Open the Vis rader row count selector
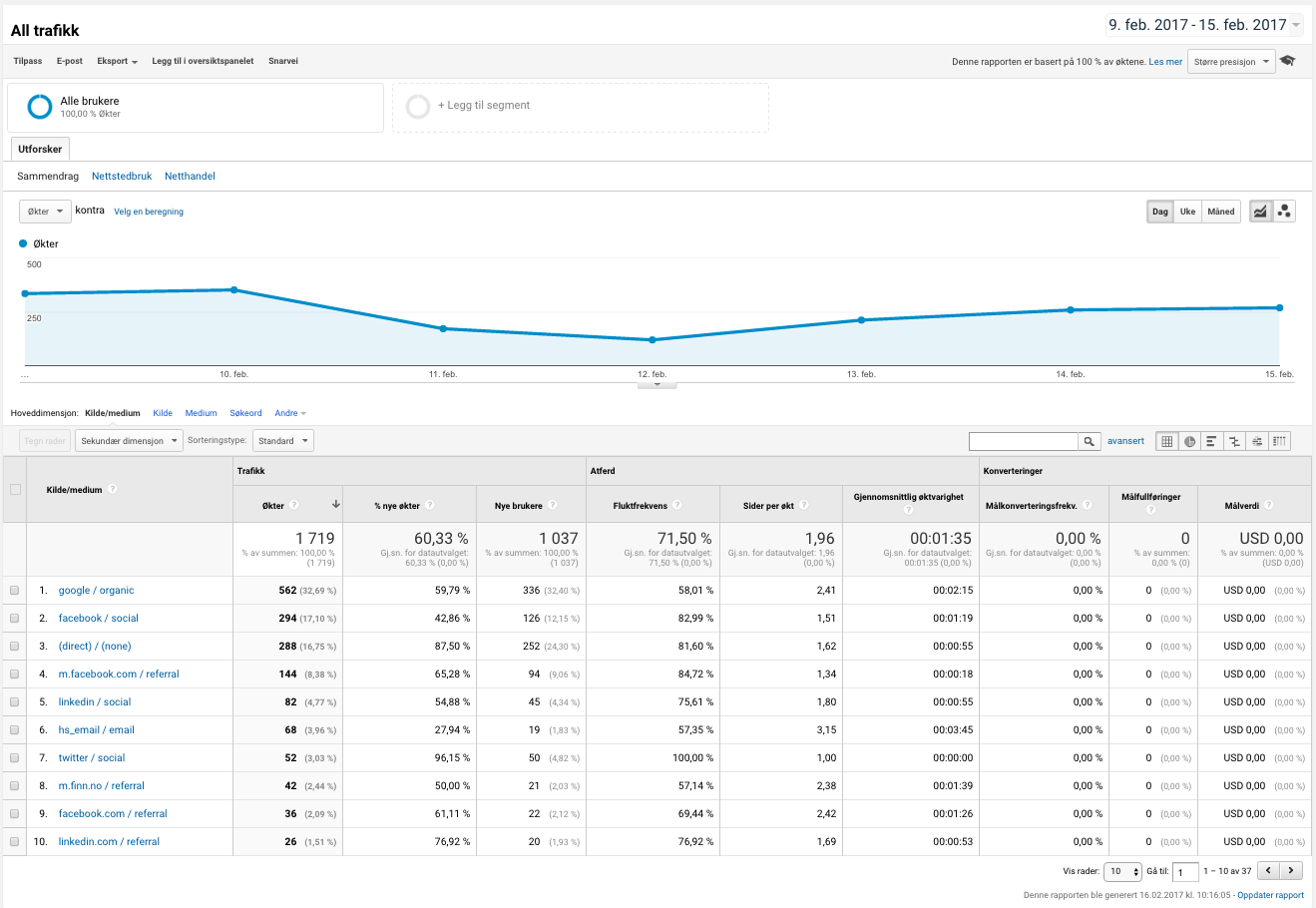 [x=1123, y=871]
